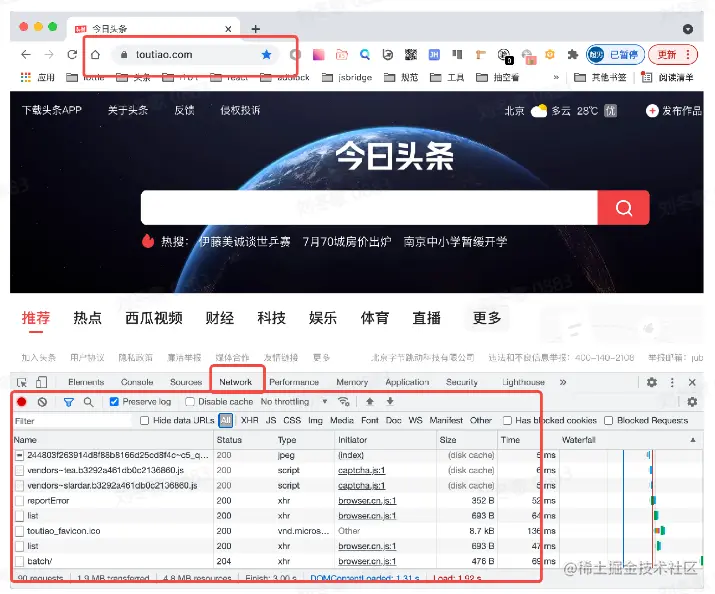Click 下载头条APP link

tap(52, 110)
